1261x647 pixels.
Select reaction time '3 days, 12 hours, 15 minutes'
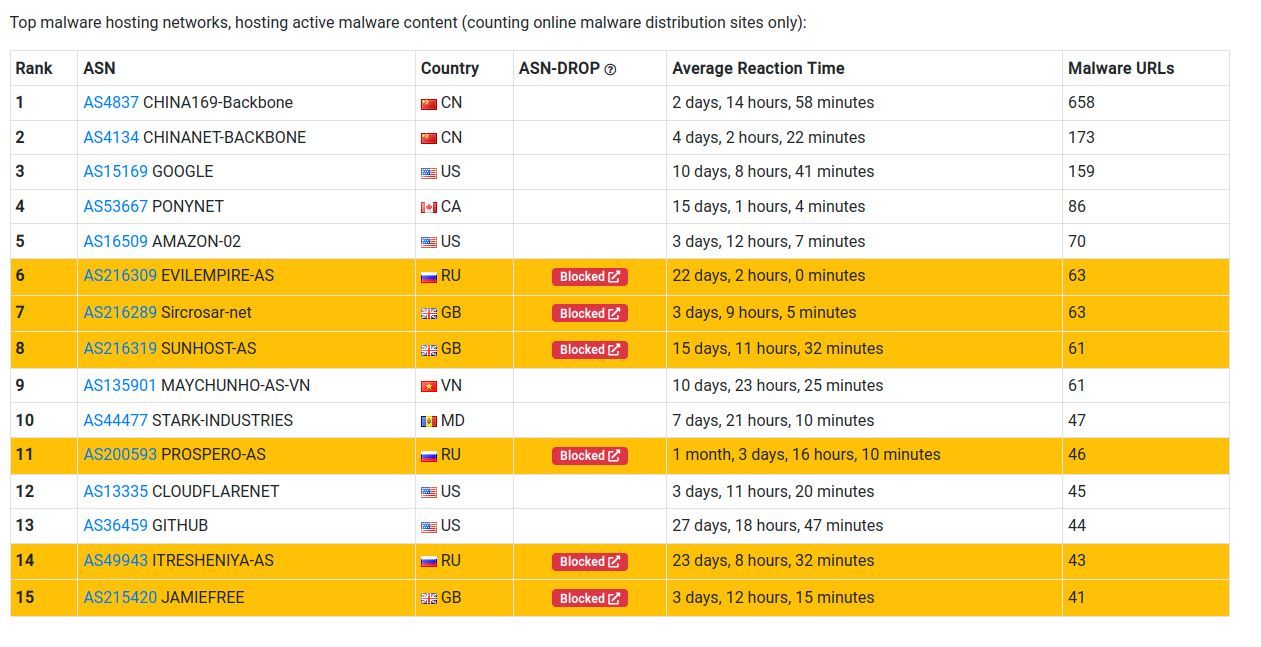click(773, 597)
